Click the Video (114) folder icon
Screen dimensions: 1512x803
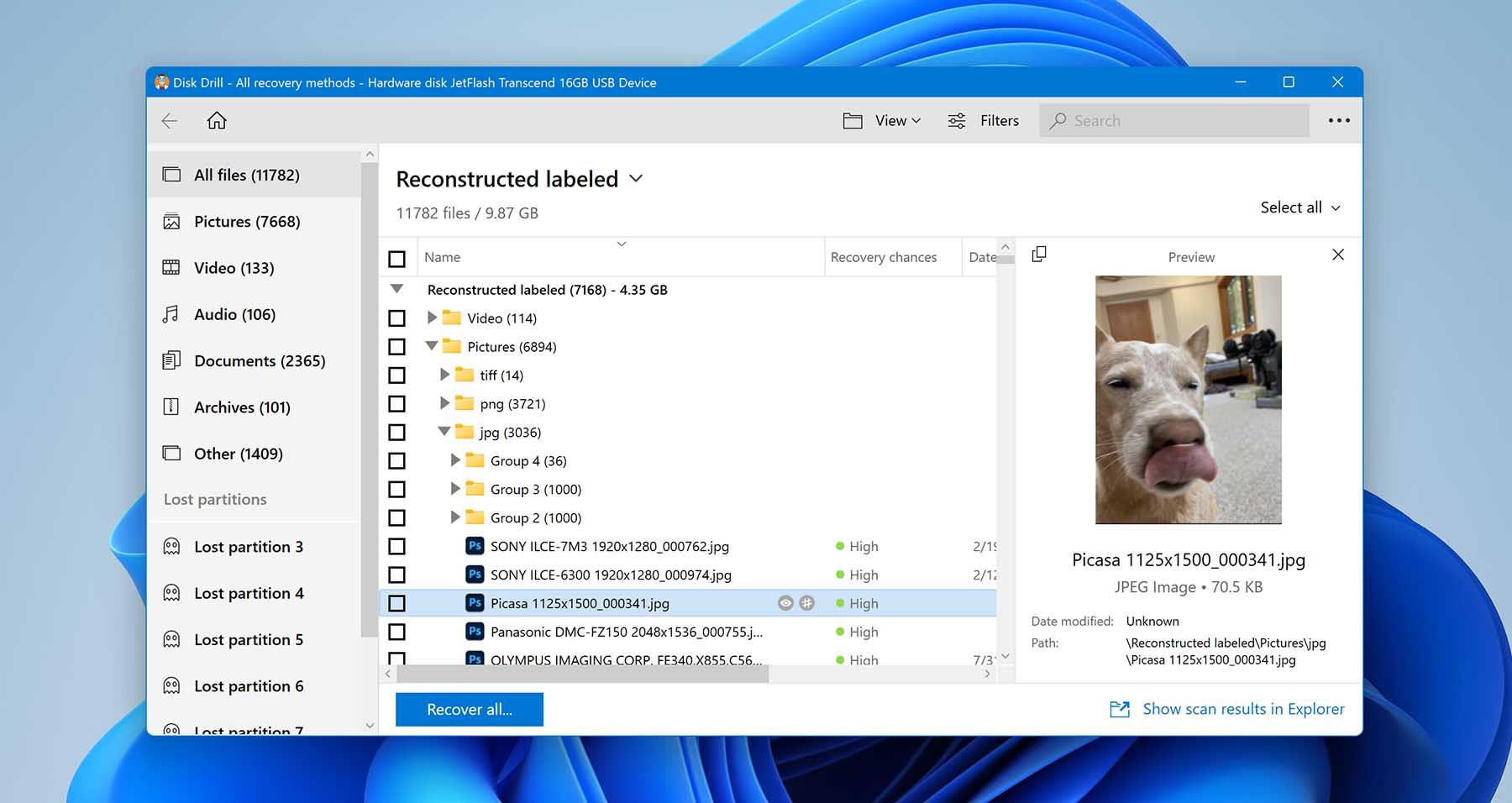point(452,318)
